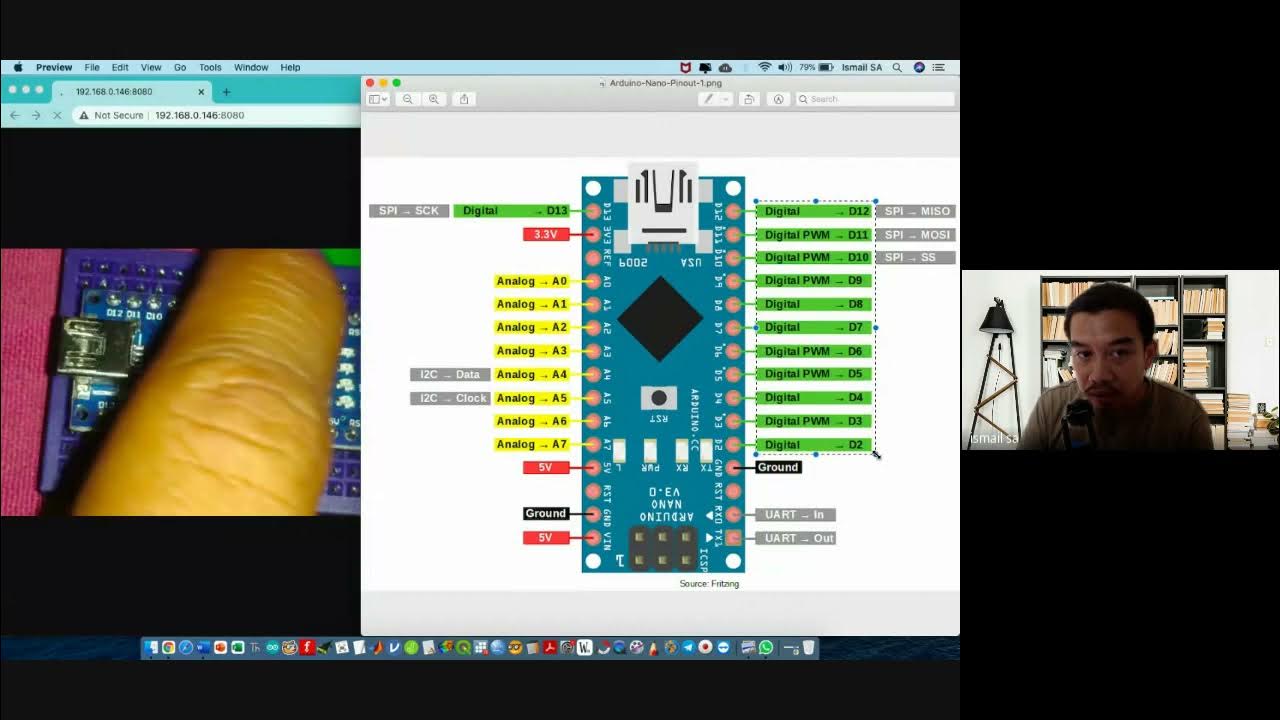
Task: Click the SPI SCK label
Action: tap(409, 211)
